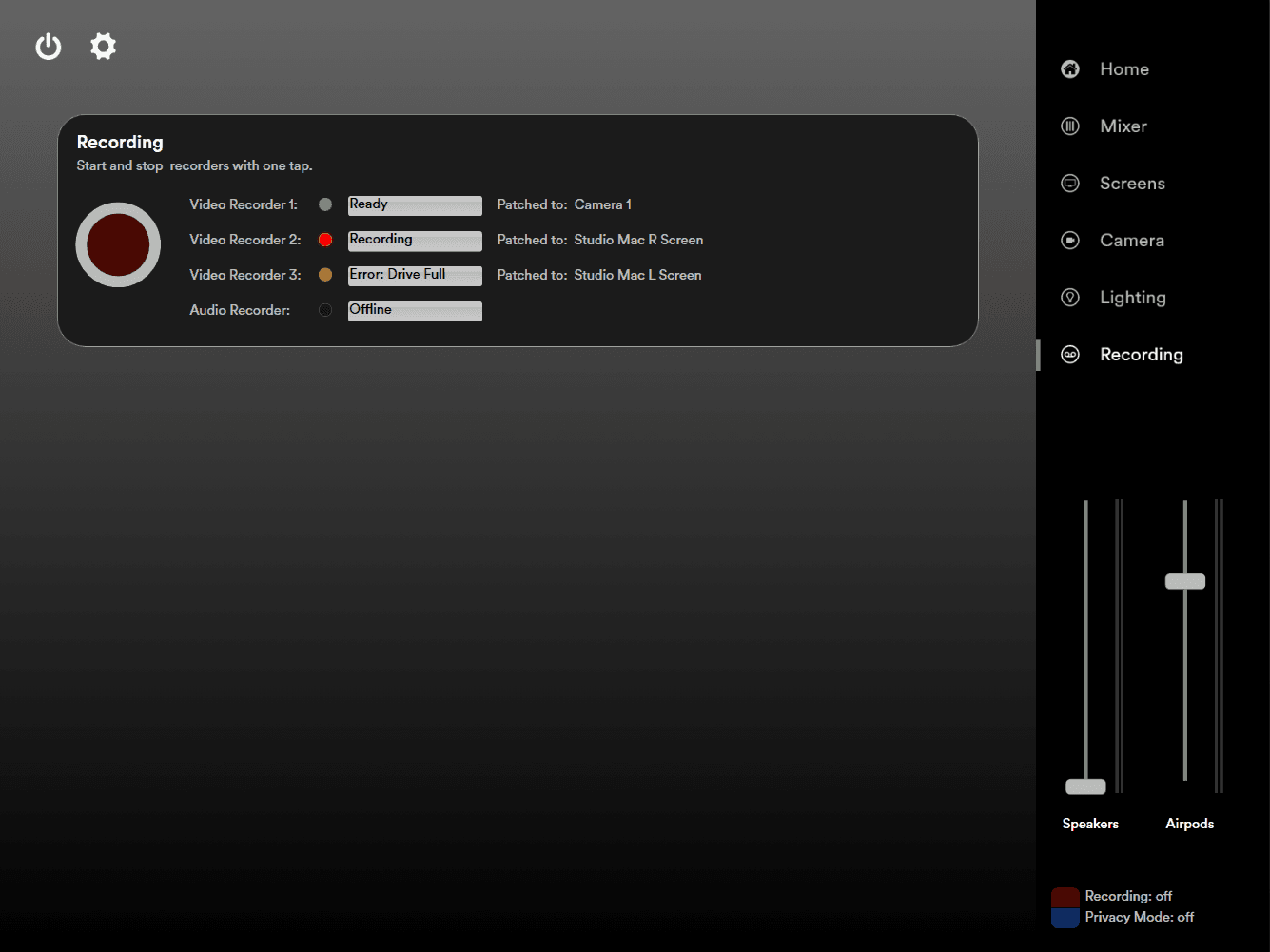1270x952 pixels.
Task: Click the Airpods label
Action: click(1190, 824)
